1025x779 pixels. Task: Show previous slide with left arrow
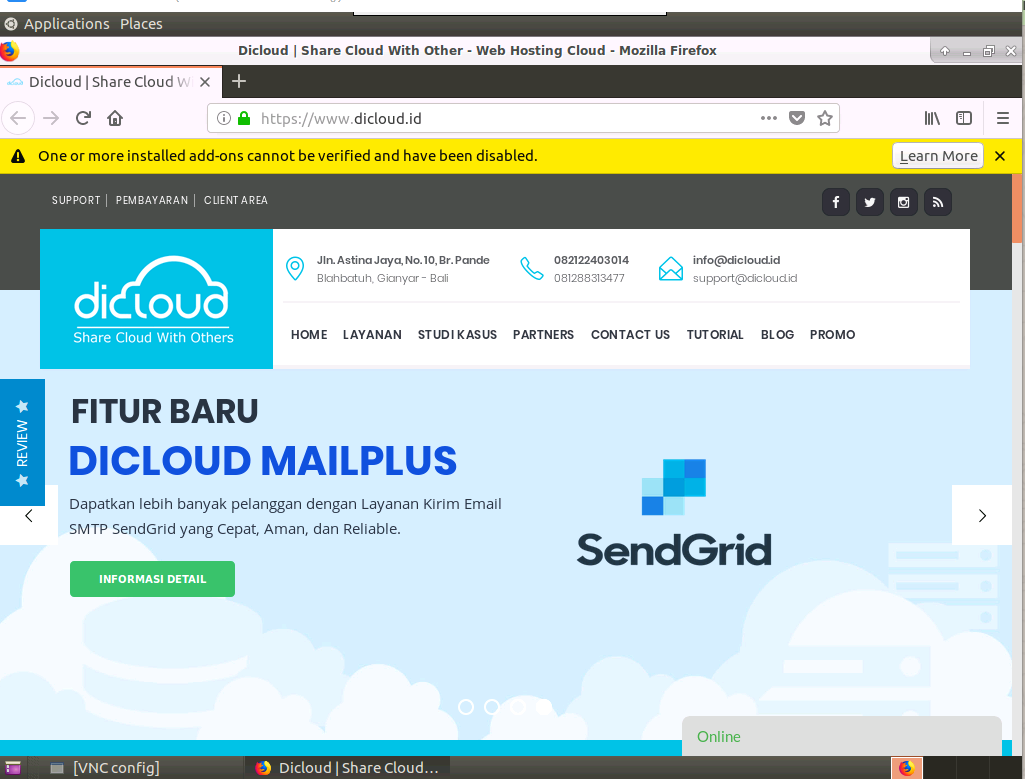click(x=29, y=516)
